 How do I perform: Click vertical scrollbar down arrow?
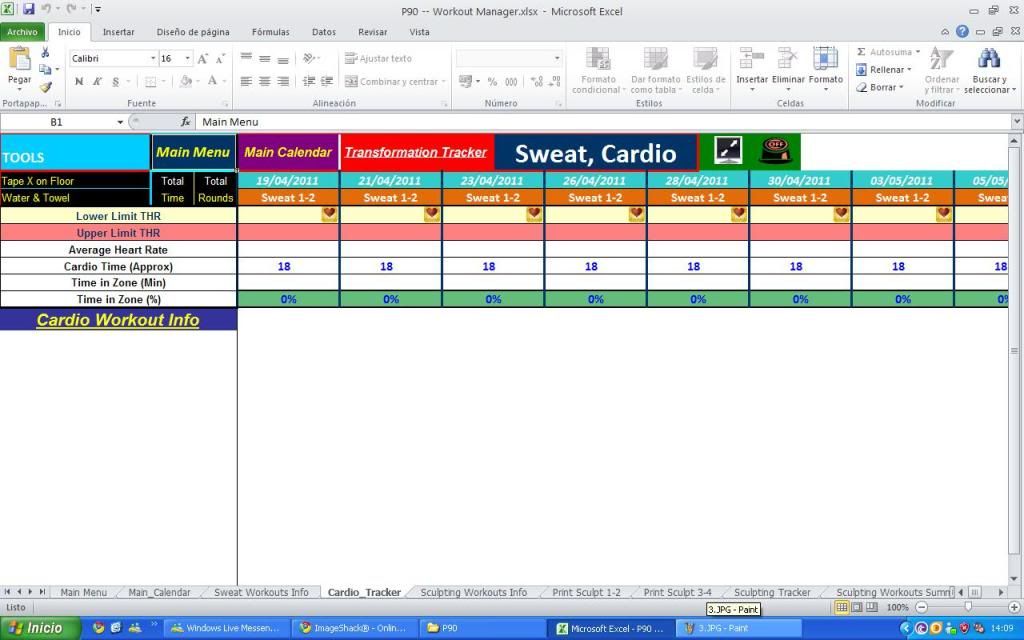[1014, 579]
